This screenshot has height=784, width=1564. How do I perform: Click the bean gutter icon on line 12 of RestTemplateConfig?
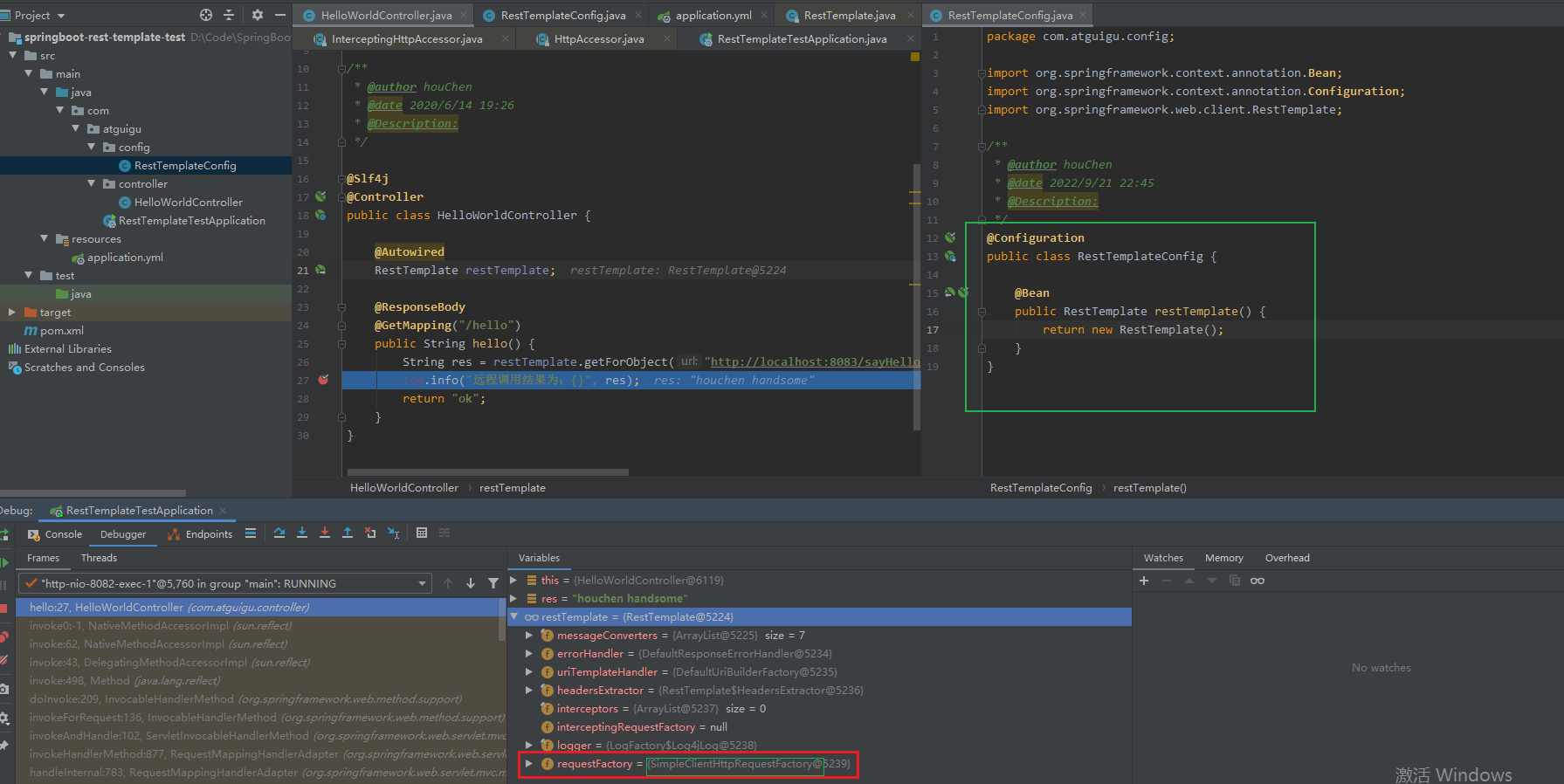point(950,237)
